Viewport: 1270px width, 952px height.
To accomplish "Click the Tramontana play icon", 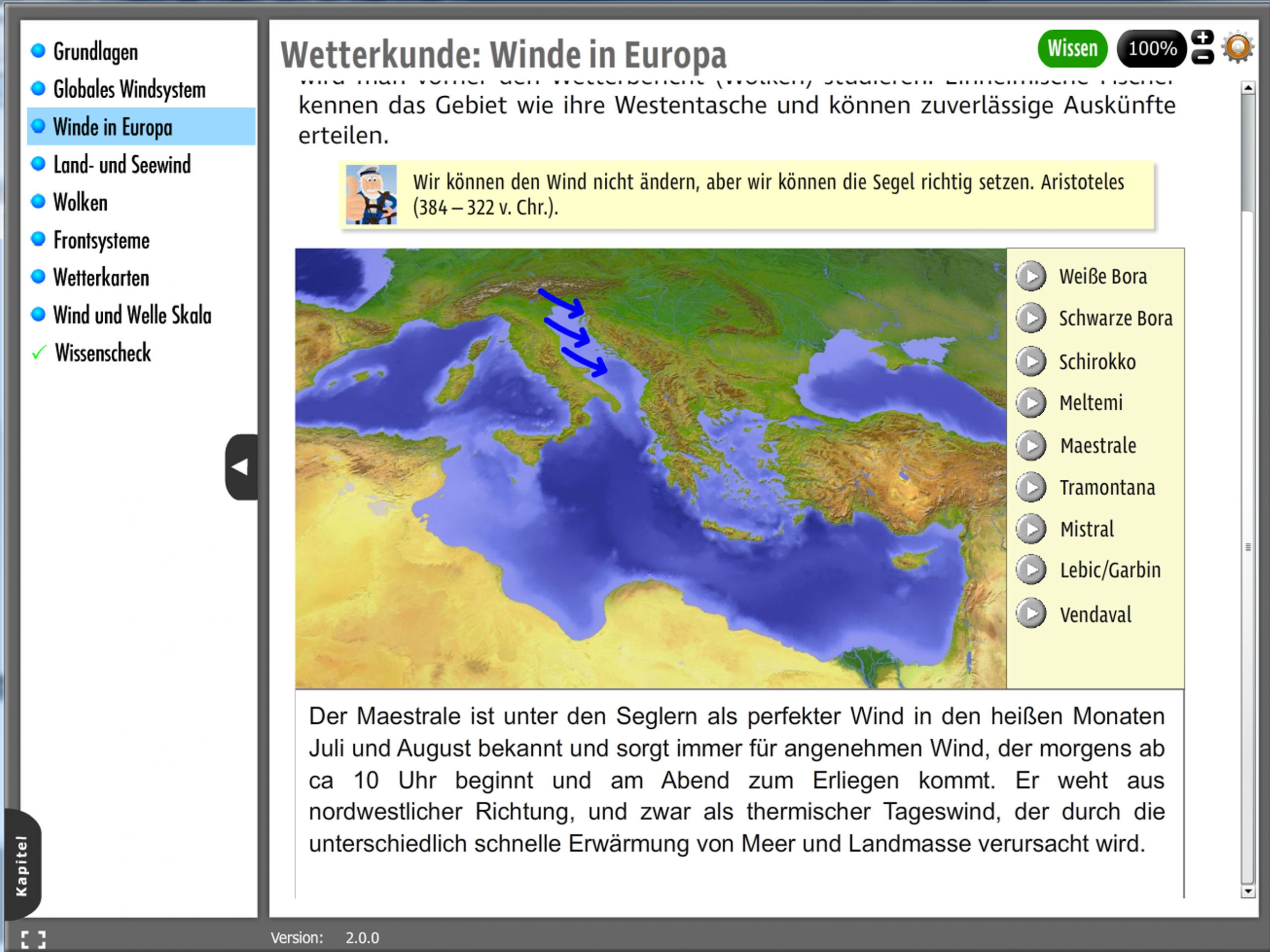I will 1031,488.
